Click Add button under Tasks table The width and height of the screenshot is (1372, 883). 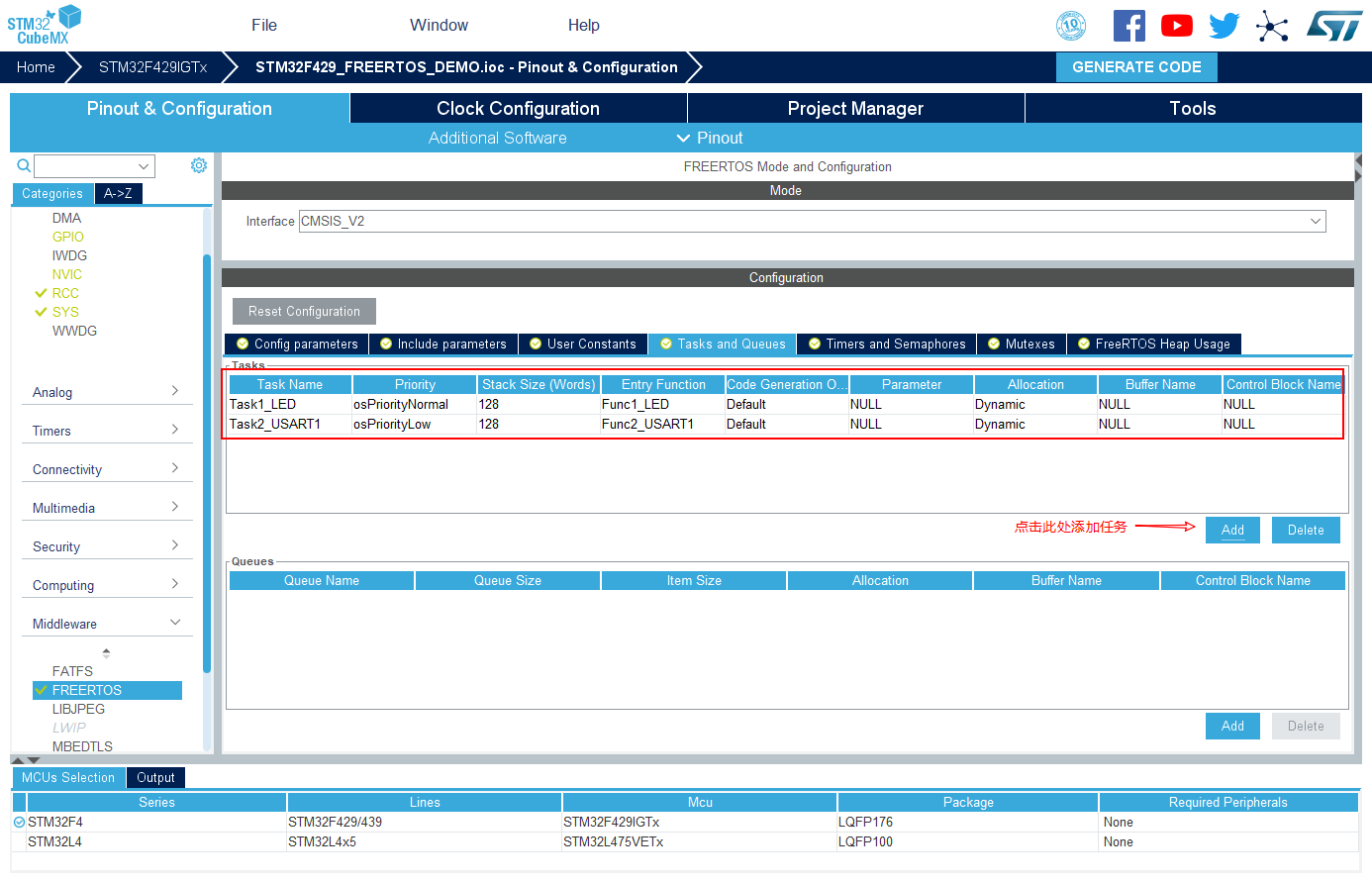point(1232,530)
